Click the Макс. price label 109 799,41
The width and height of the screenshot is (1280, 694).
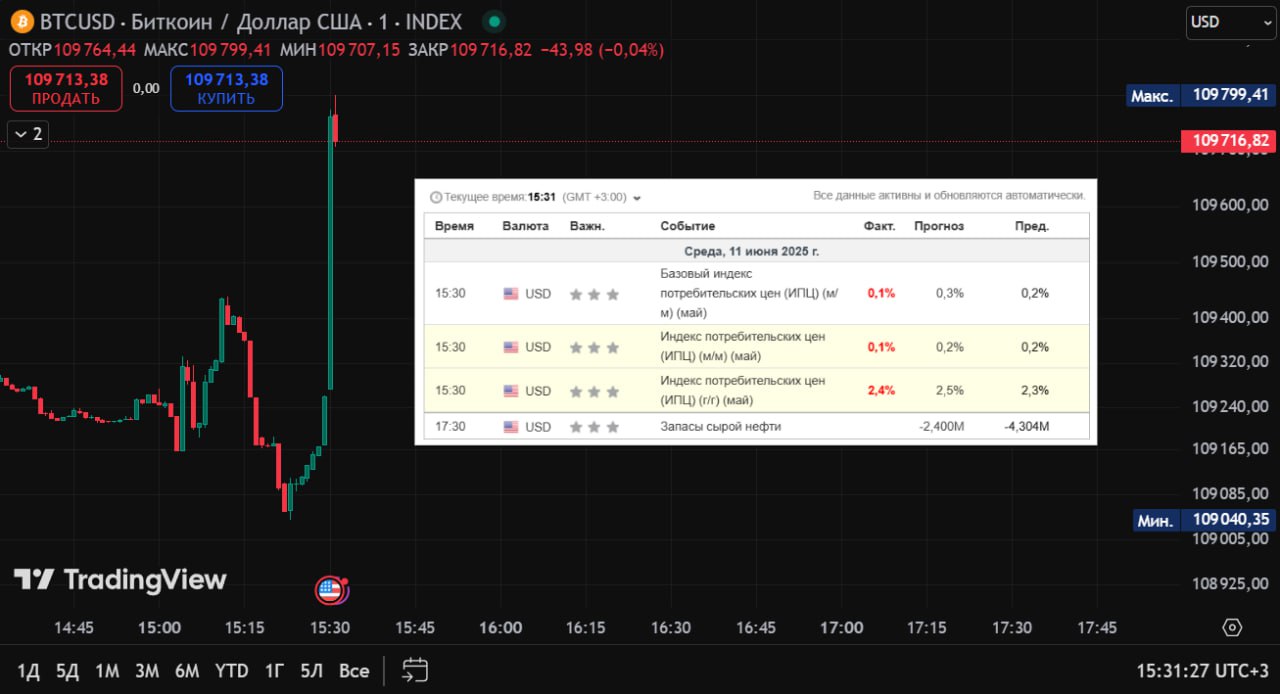pyautogui.click(x=1201, y=95)
